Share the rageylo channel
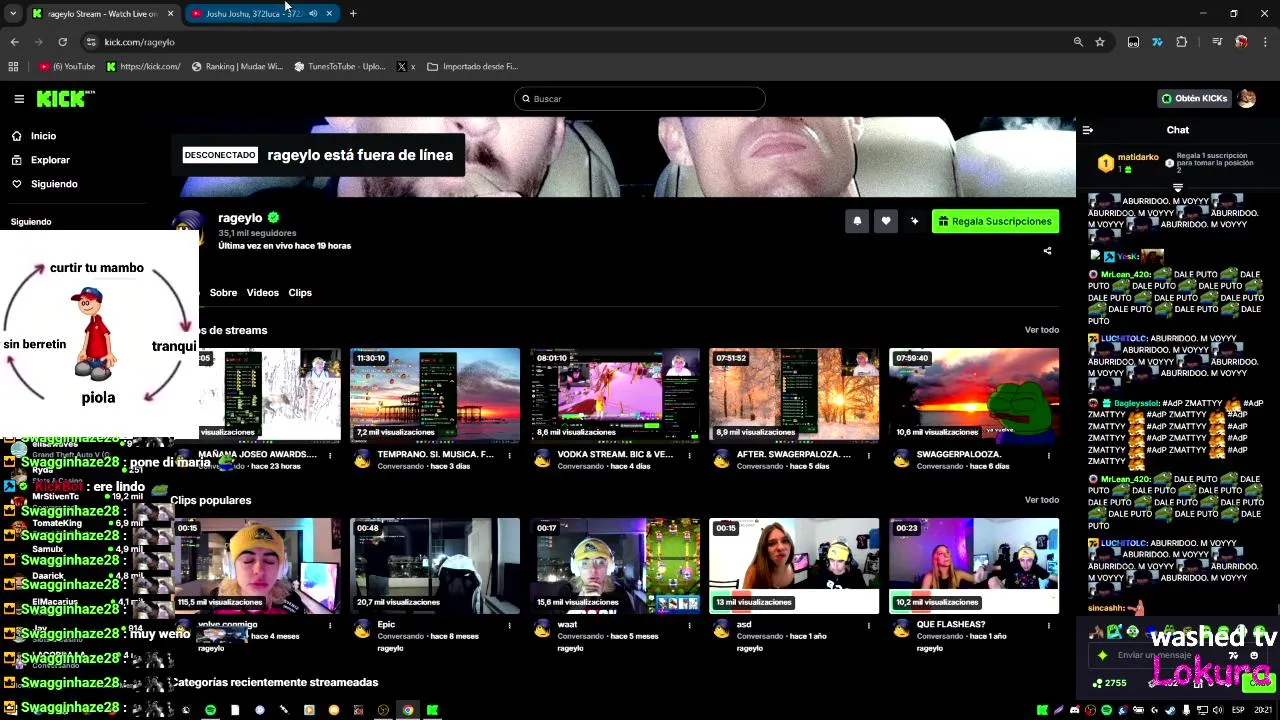This screenshot has width=1280, height=720. coord(1047,251)
